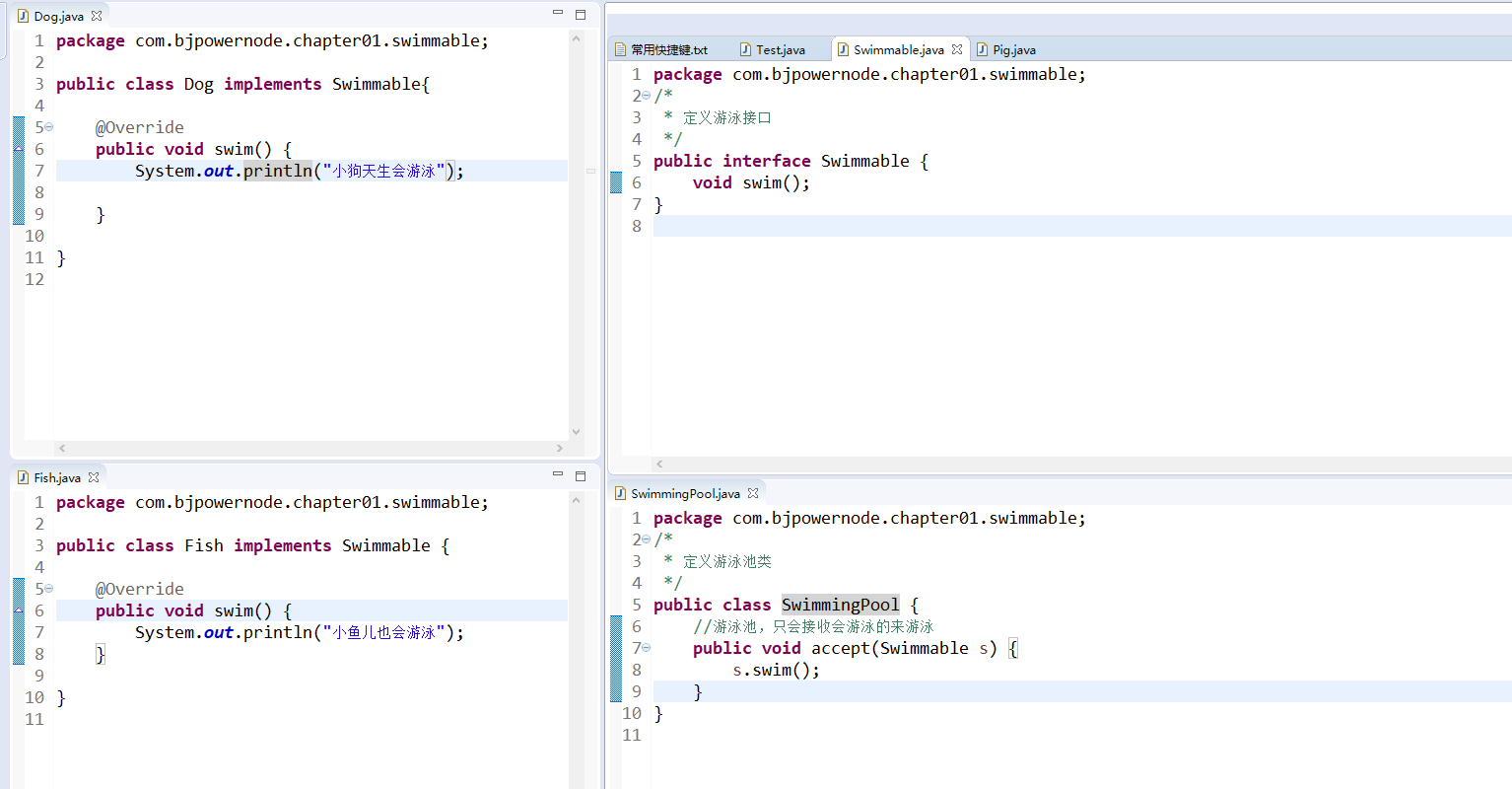This screenshot has height=789, width=1512.
Task: Click the string "小鱼儿也会游泳" in Fish.java
Action: pyautogui.click(x=383, y=632)
